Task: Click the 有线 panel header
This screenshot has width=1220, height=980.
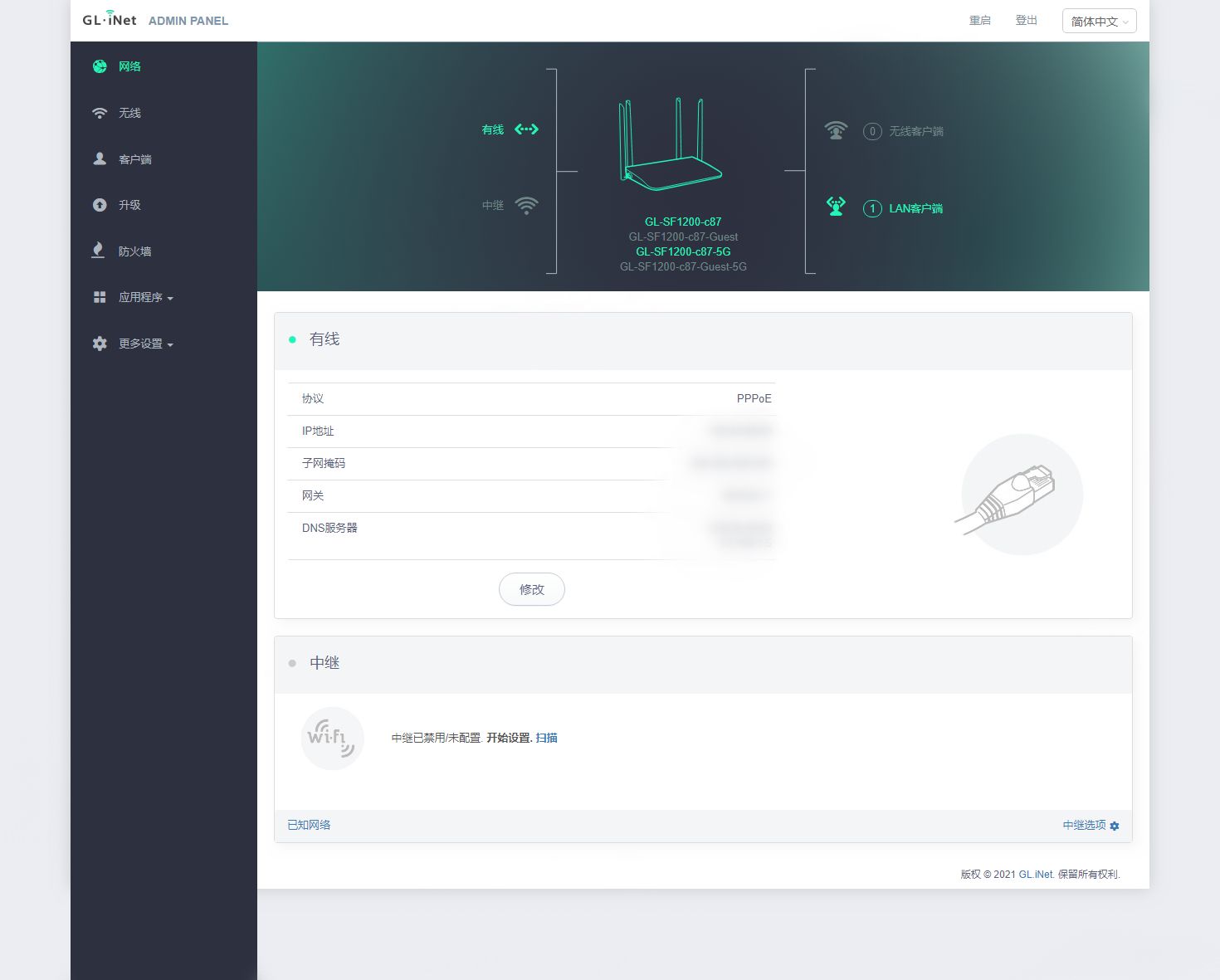Action: (x=703, y=340)
